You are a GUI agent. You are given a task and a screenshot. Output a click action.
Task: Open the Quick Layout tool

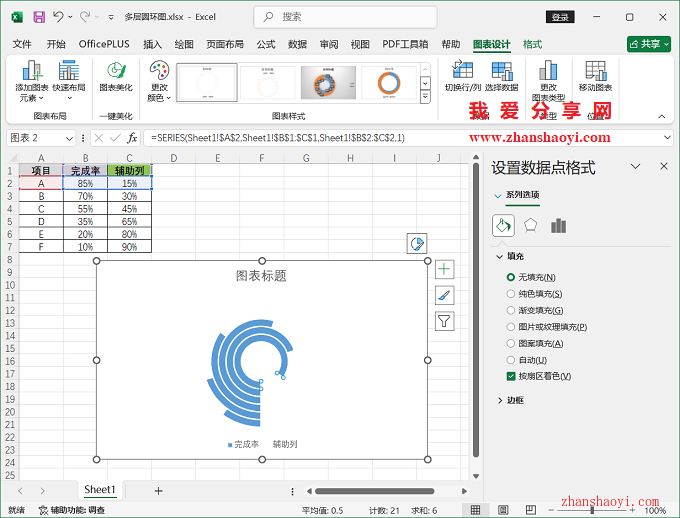click(x=70, y=80)
